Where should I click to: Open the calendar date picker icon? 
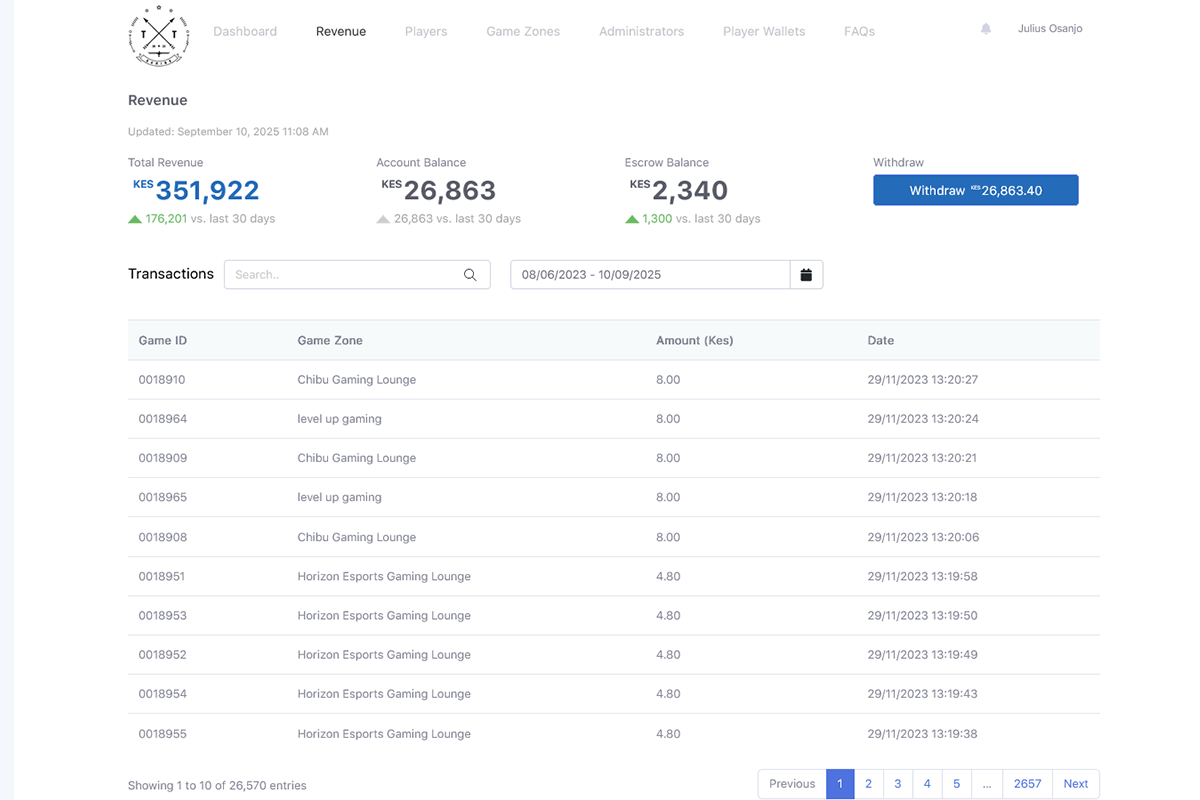coord(806,275)
